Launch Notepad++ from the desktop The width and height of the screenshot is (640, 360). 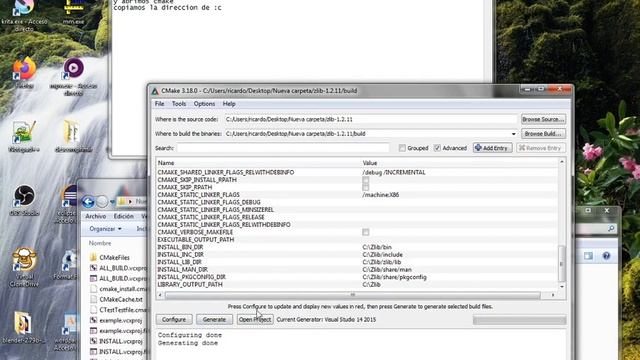pos(24,132)
